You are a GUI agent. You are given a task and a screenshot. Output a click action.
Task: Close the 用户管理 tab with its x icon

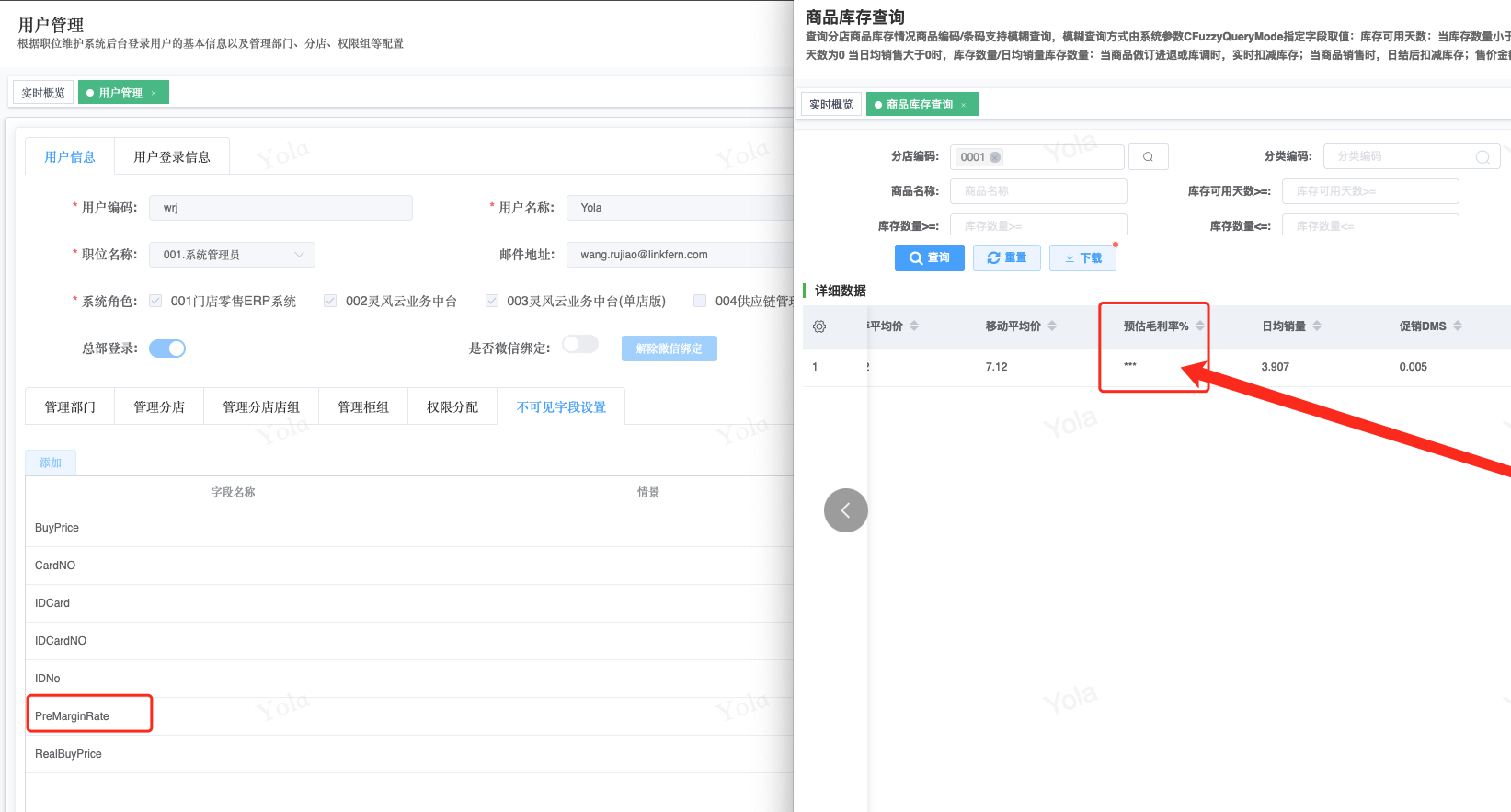click(x=154, y=93)
